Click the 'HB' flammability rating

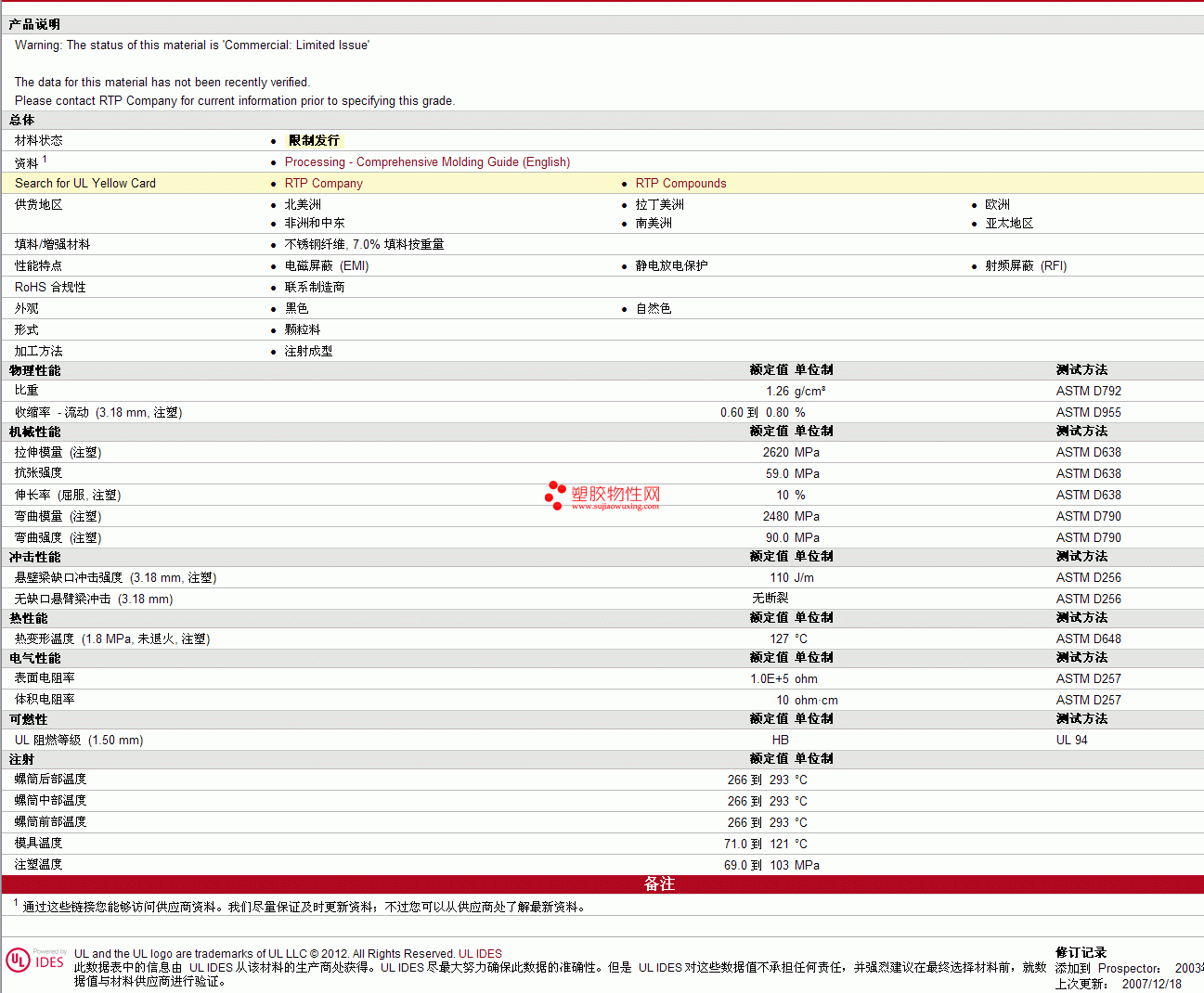point(780,740)
